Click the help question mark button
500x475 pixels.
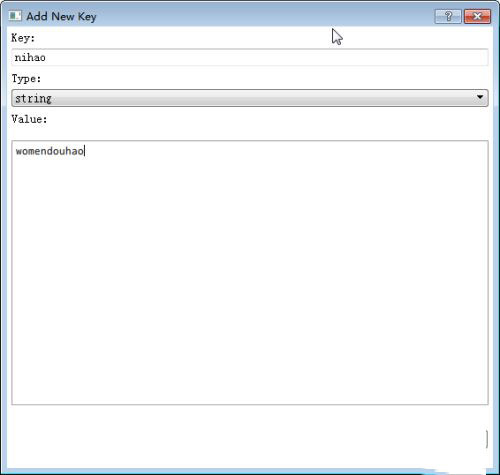448,16
